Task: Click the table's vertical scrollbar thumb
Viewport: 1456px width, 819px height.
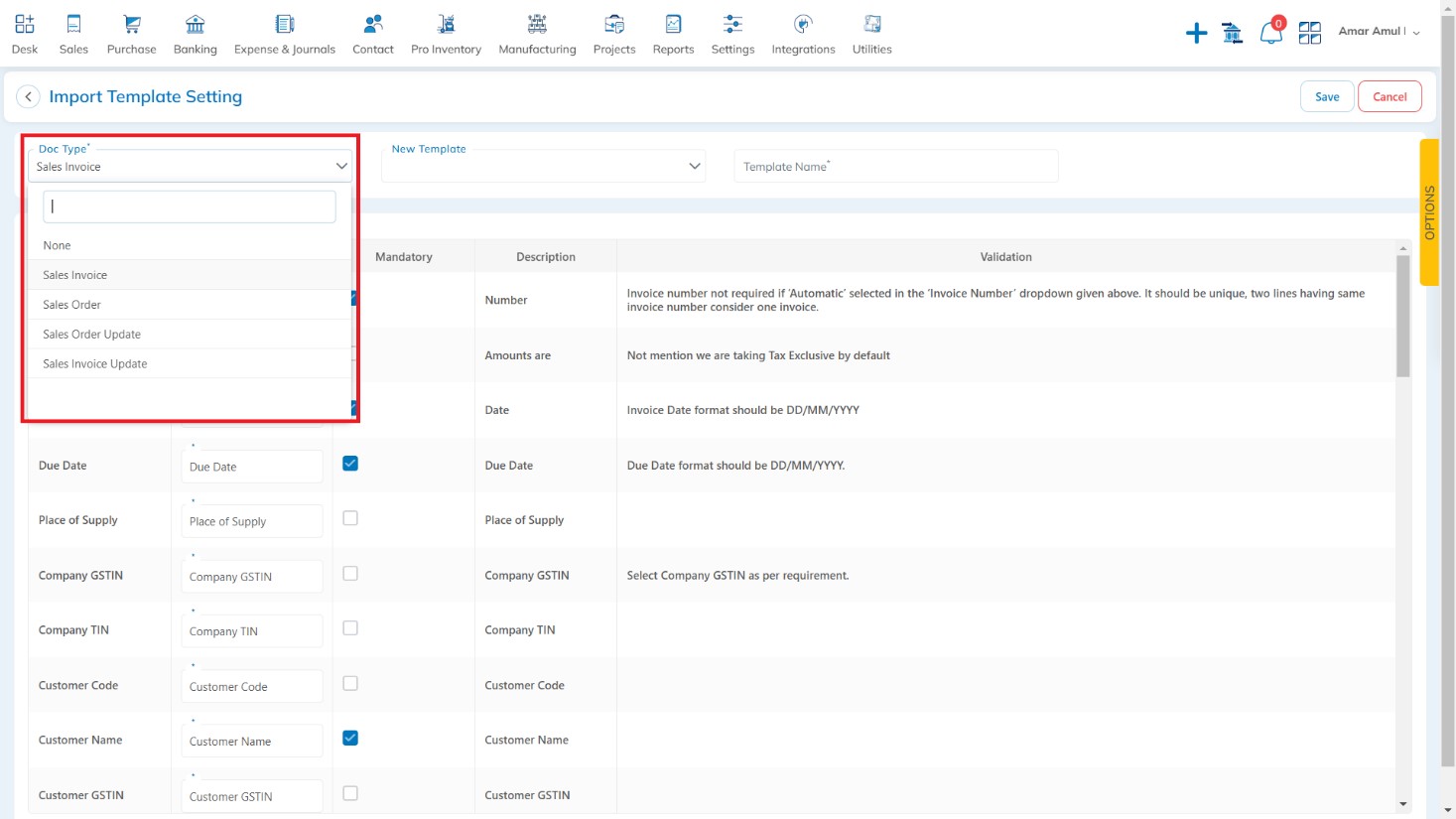Action: click(1402, 316)
